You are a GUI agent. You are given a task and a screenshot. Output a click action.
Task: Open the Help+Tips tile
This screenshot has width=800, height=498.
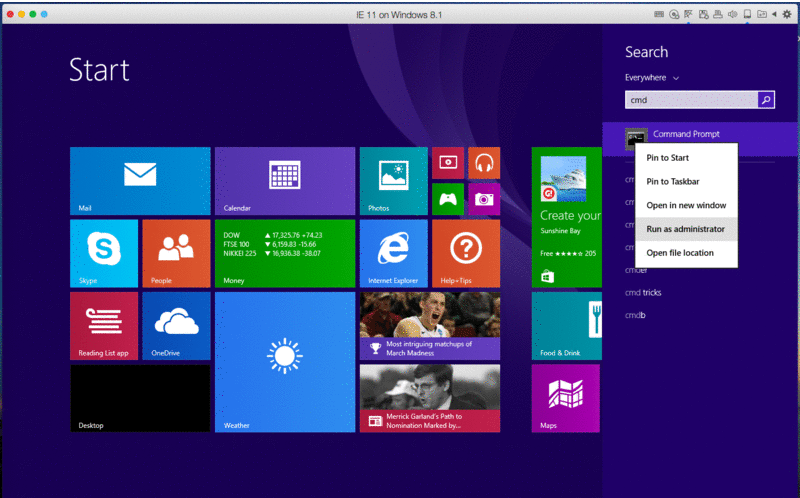(x=466, y=254)
